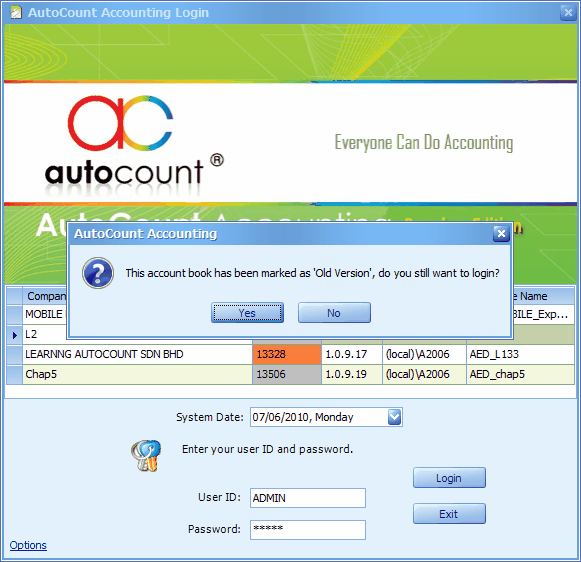Open the System Date dropdown

395,417
